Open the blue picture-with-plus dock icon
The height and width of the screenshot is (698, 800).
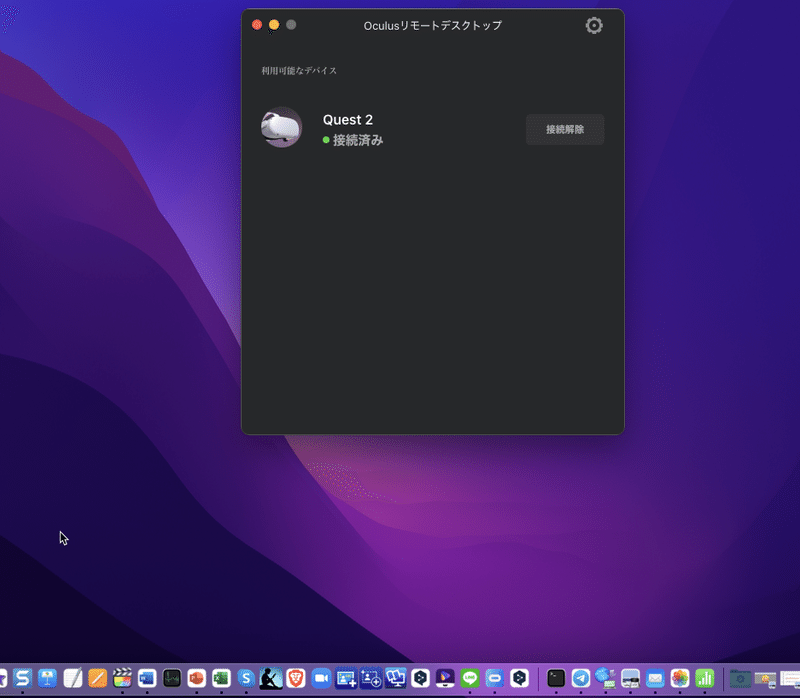(x=346, y=679)
